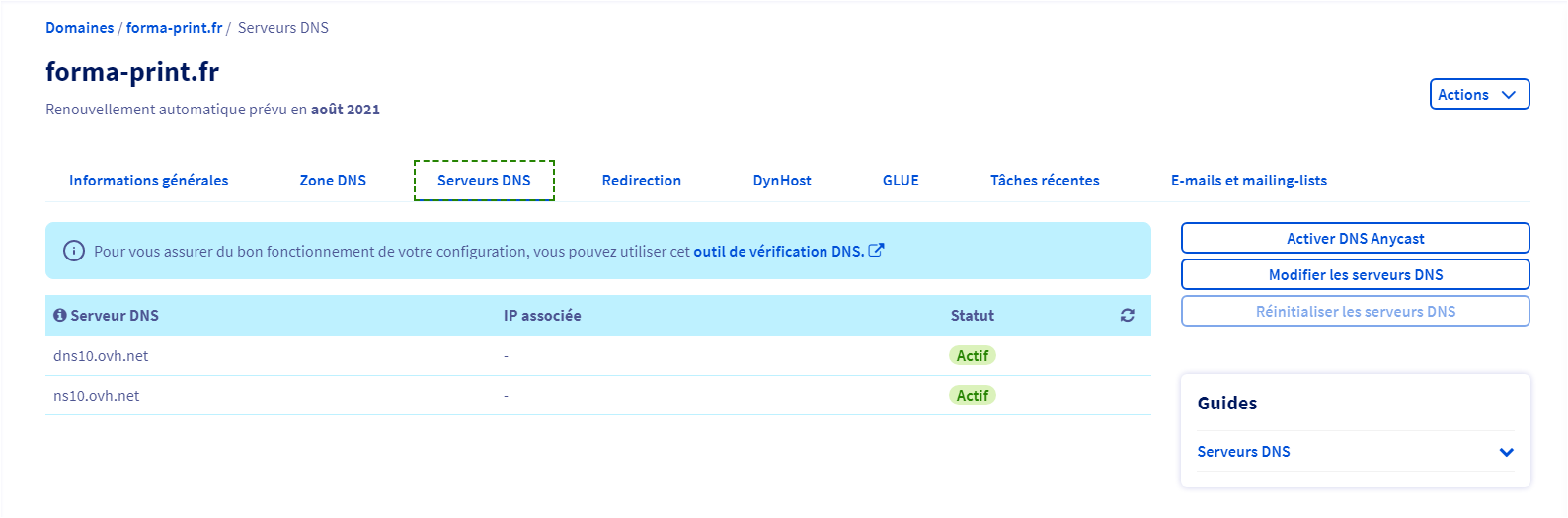Click the refresh icon in Statut column
The width and height of the screenshot is (1568, 518).
point(1127,316)
